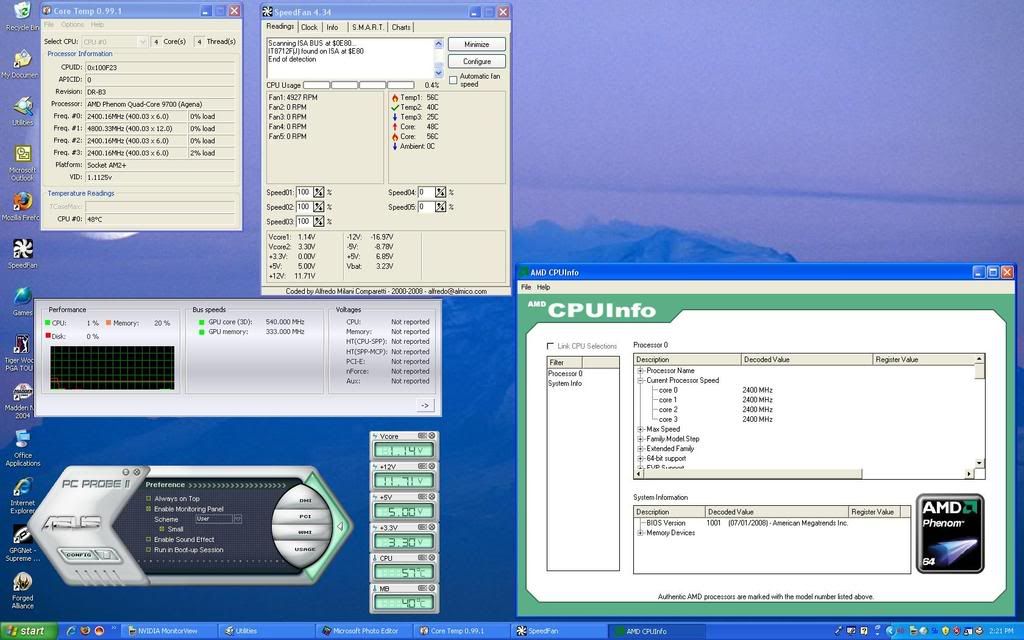Click the Speed01 spinner control

(319, 192)
